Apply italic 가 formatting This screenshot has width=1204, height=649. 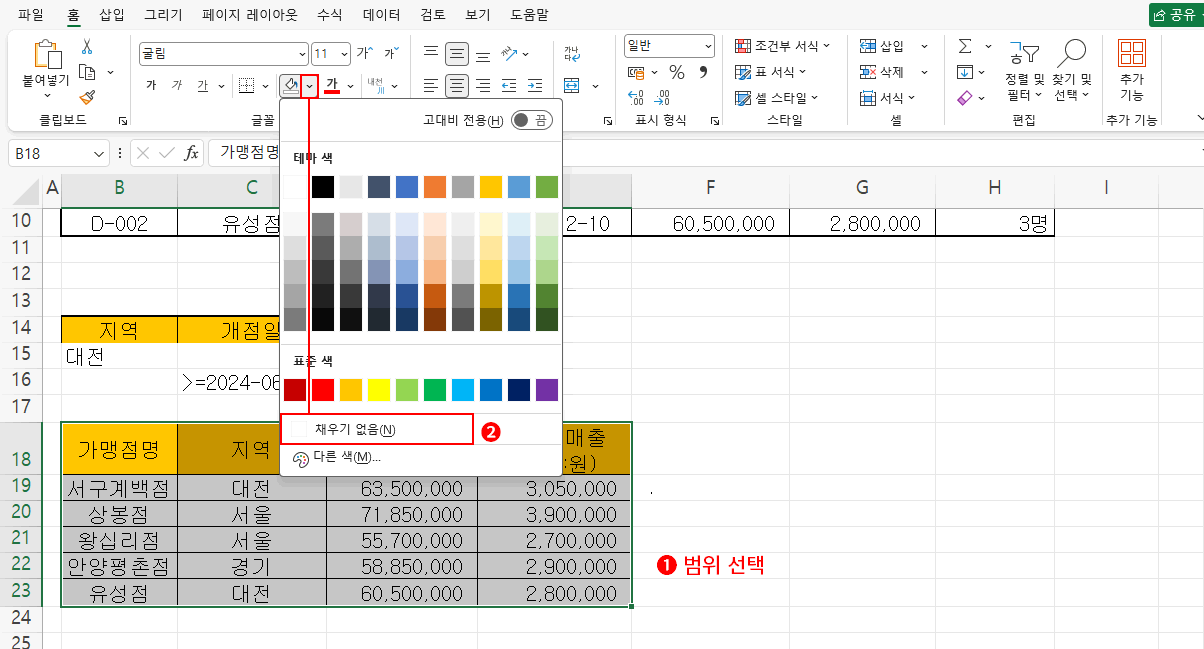(x=177, y=86)
